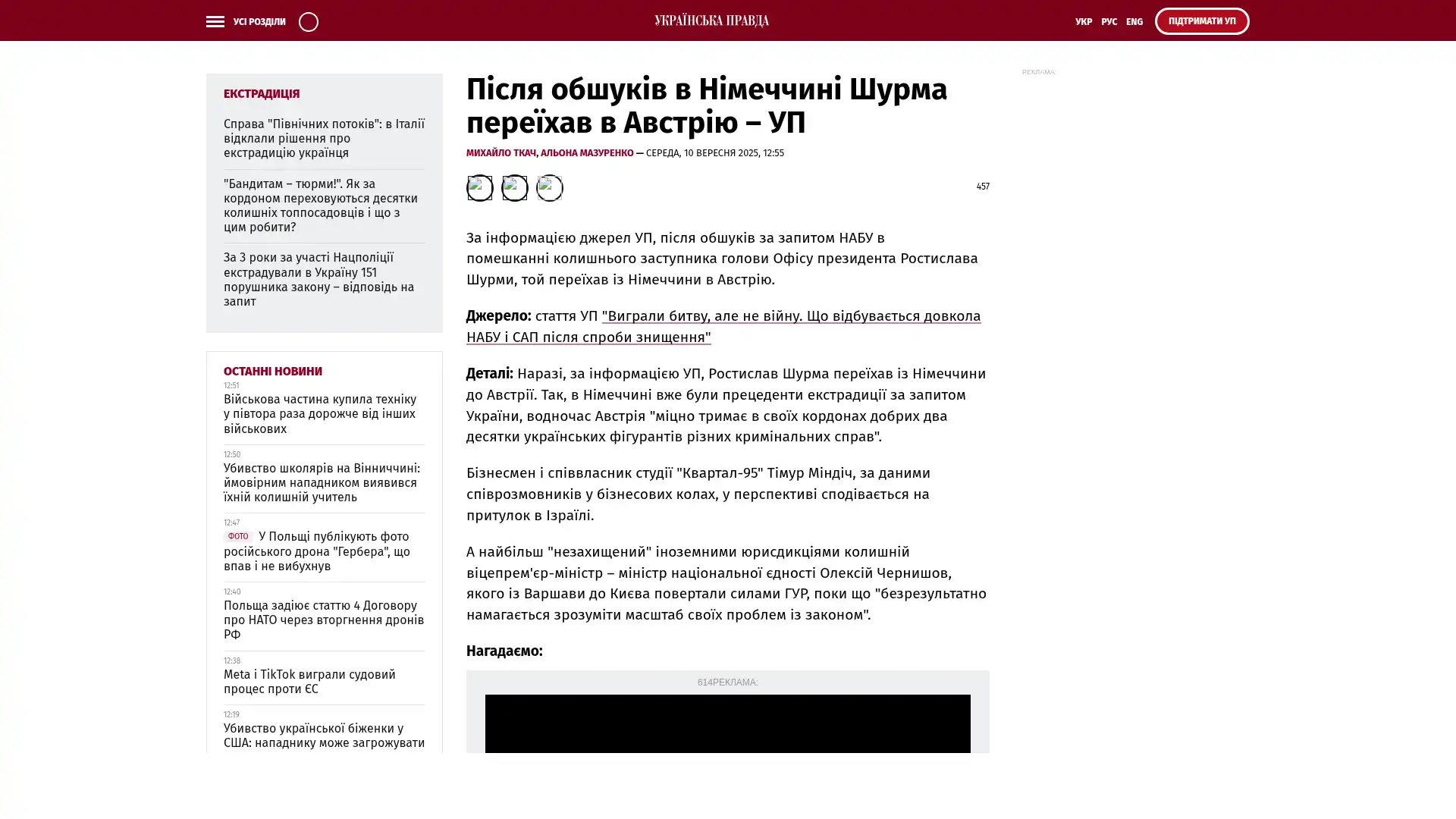
Task: Expand the УСІ РОЗДІЛИ sections menu
Action: coord(259,22)
